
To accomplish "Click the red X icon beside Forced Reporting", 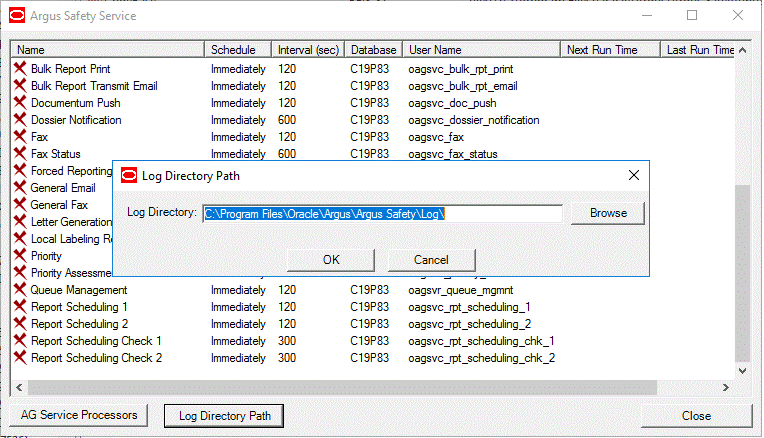I will pos(20,171).
